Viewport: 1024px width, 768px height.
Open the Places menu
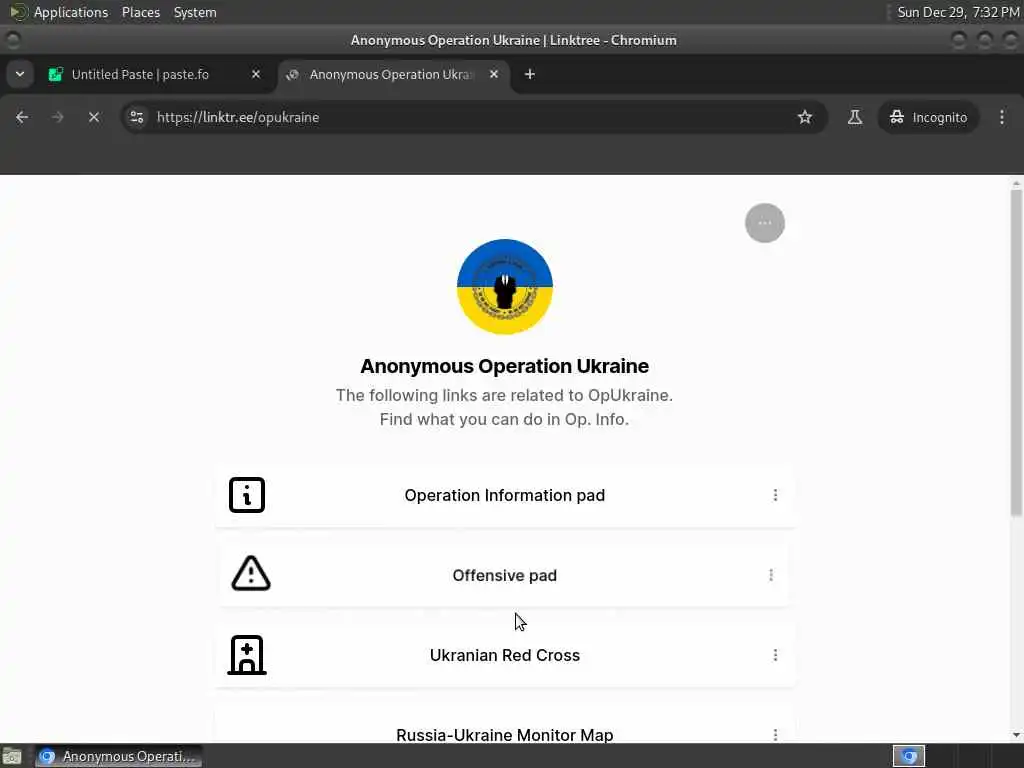(x=141, y=12)
